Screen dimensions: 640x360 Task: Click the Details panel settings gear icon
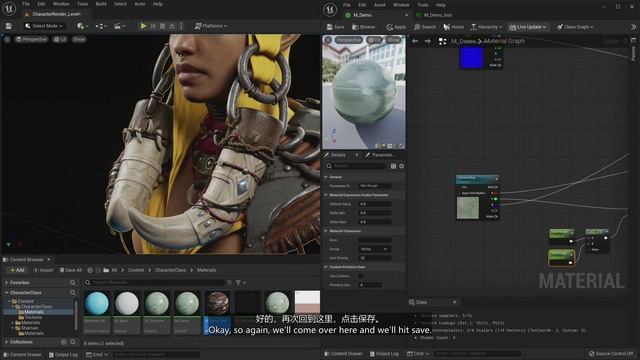coord(402,166)
